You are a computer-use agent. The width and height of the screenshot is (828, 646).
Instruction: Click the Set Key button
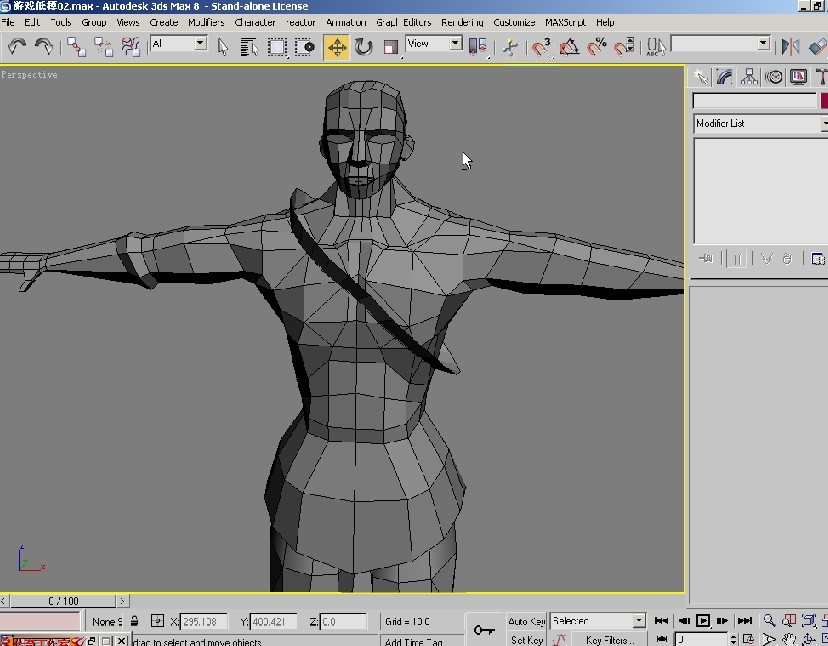tap(529, 639)
